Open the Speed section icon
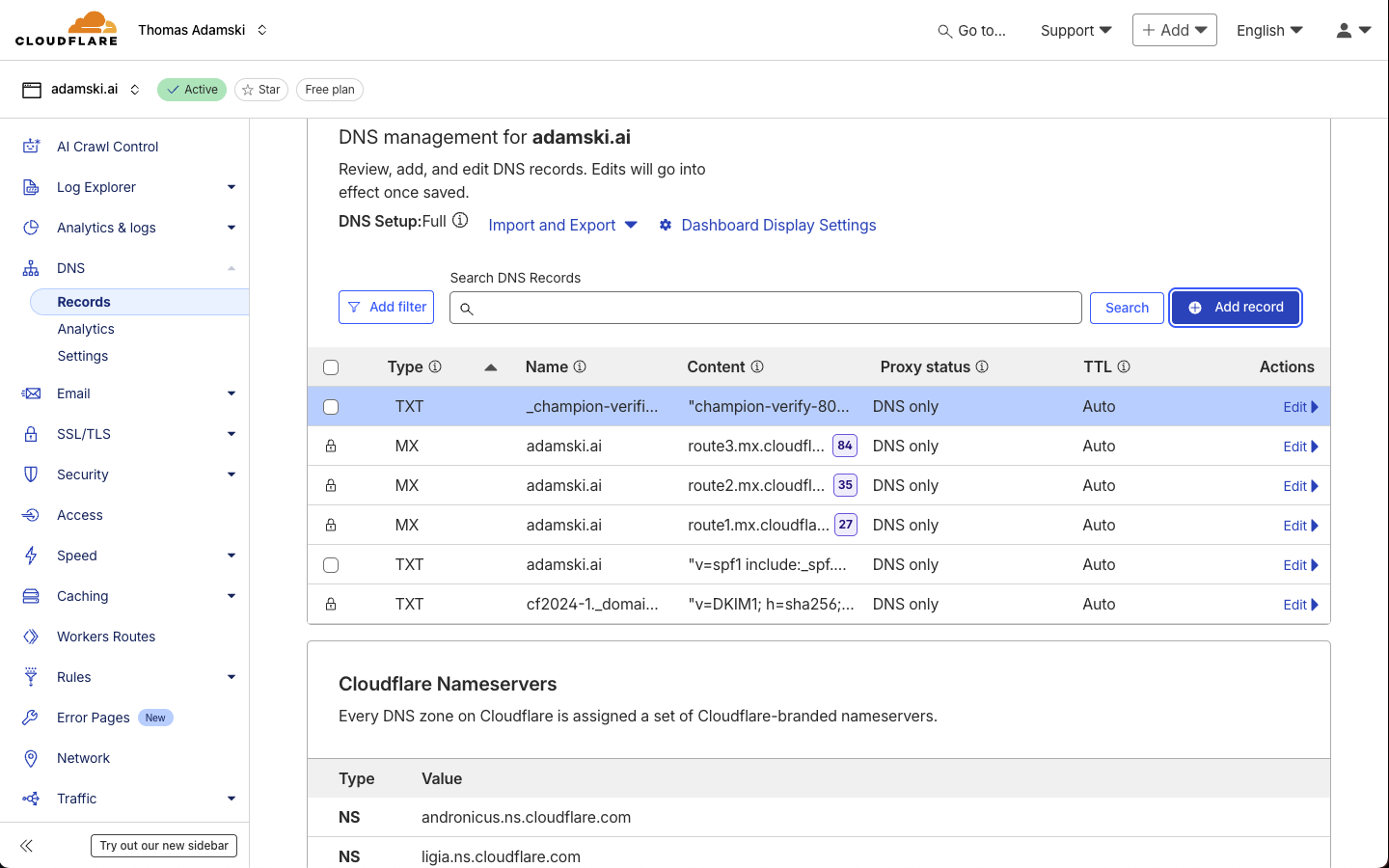Screen dimensions: 1389x868 click(30, 555)
